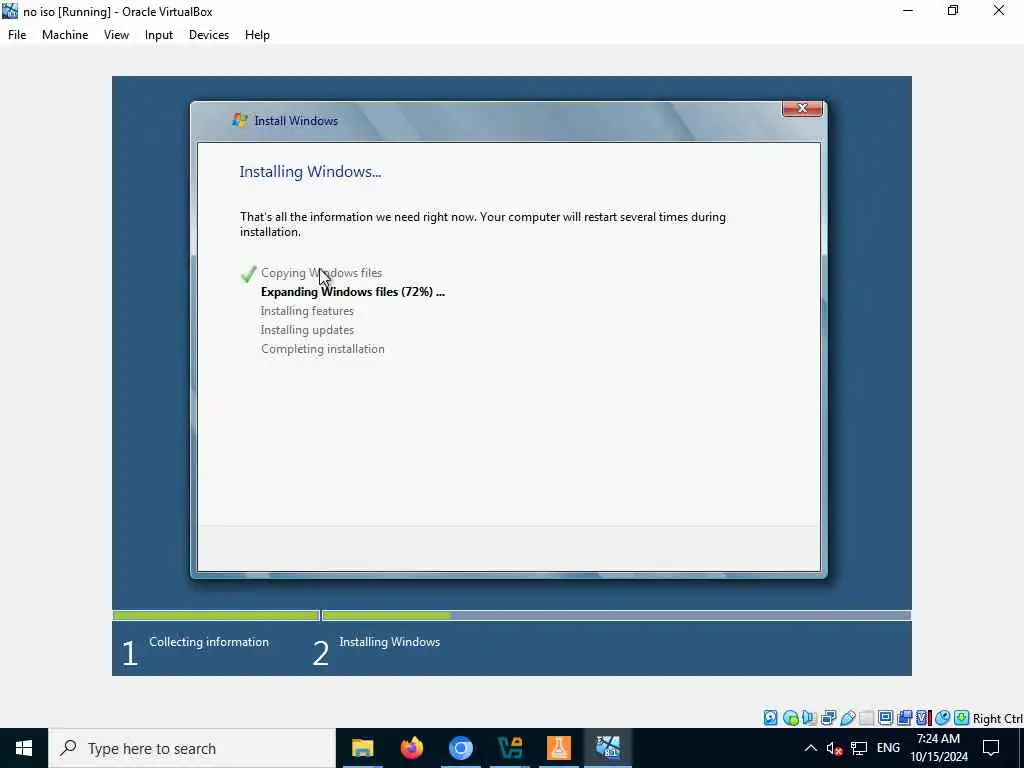Click the Type here to search box
Screen dimensions: 1024x768
coord(192,748)
